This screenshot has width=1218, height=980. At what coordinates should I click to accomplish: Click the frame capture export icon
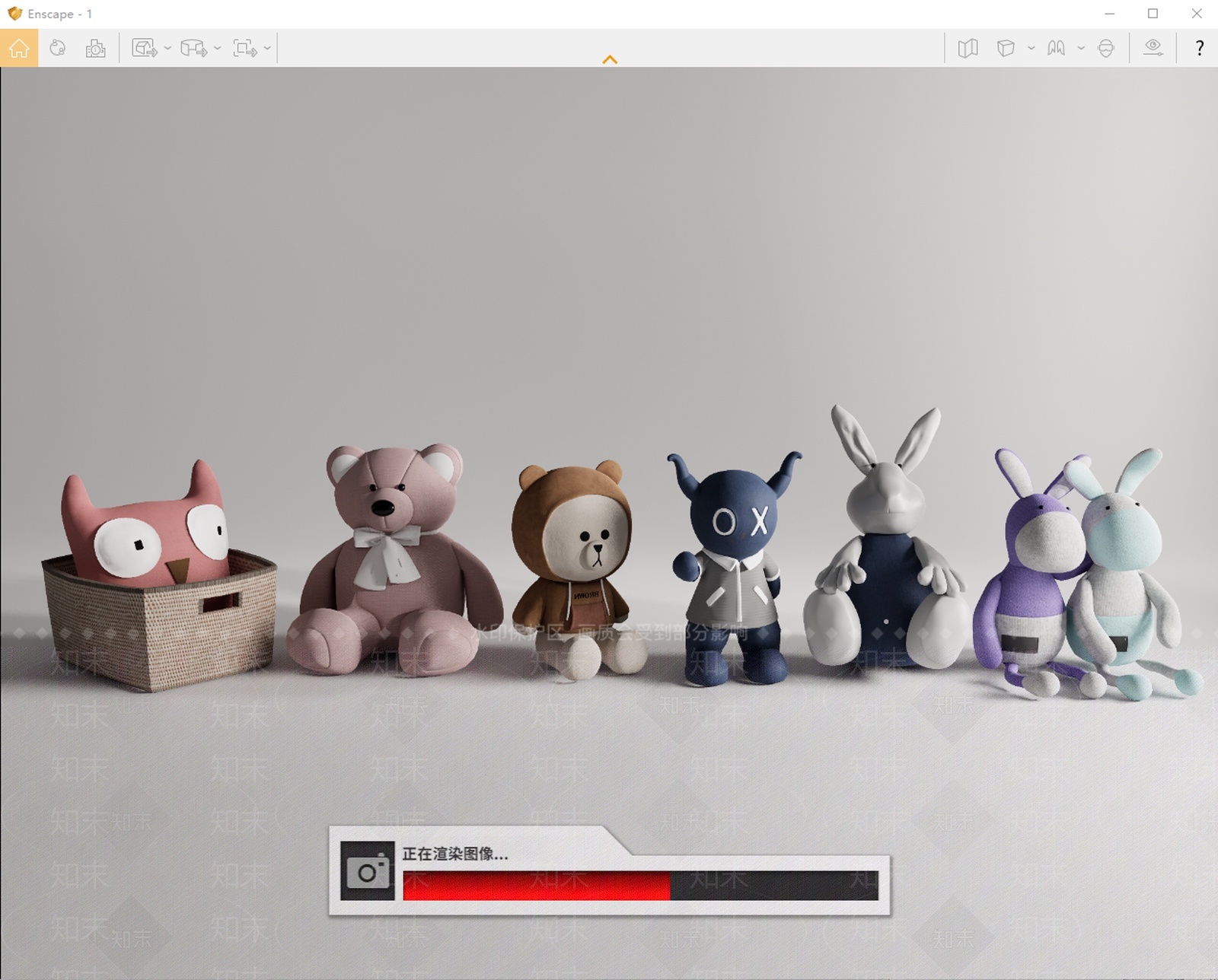(245, 48)
